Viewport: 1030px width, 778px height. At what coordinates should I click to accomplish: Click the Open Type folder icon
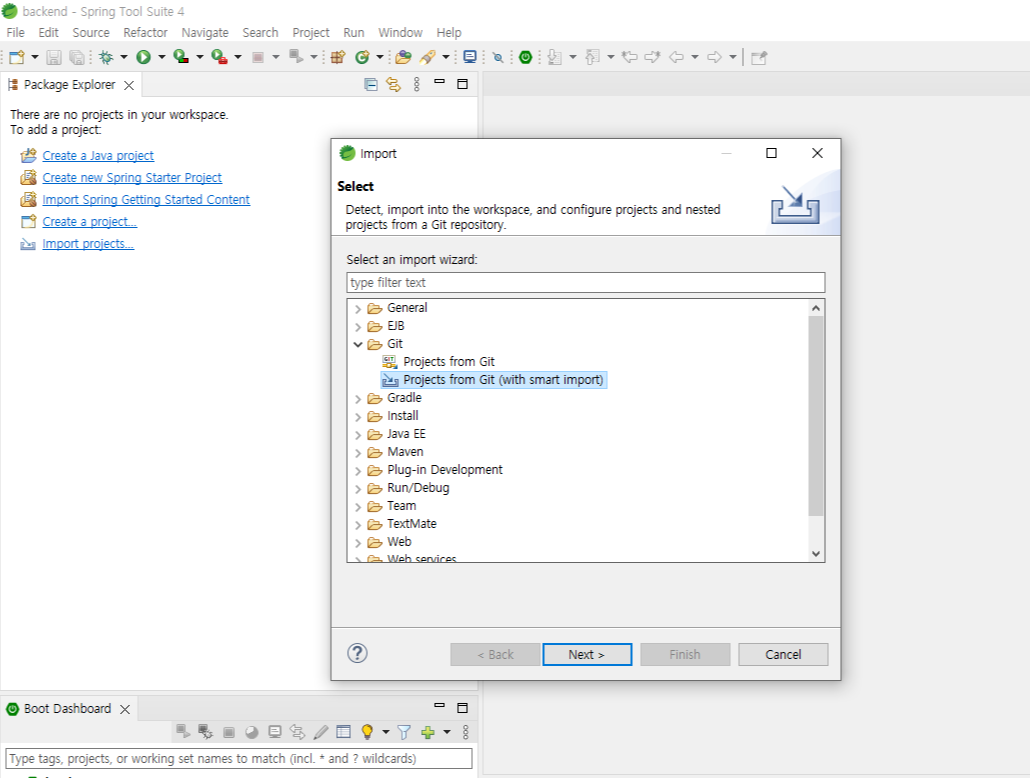(x=403, y=57)
